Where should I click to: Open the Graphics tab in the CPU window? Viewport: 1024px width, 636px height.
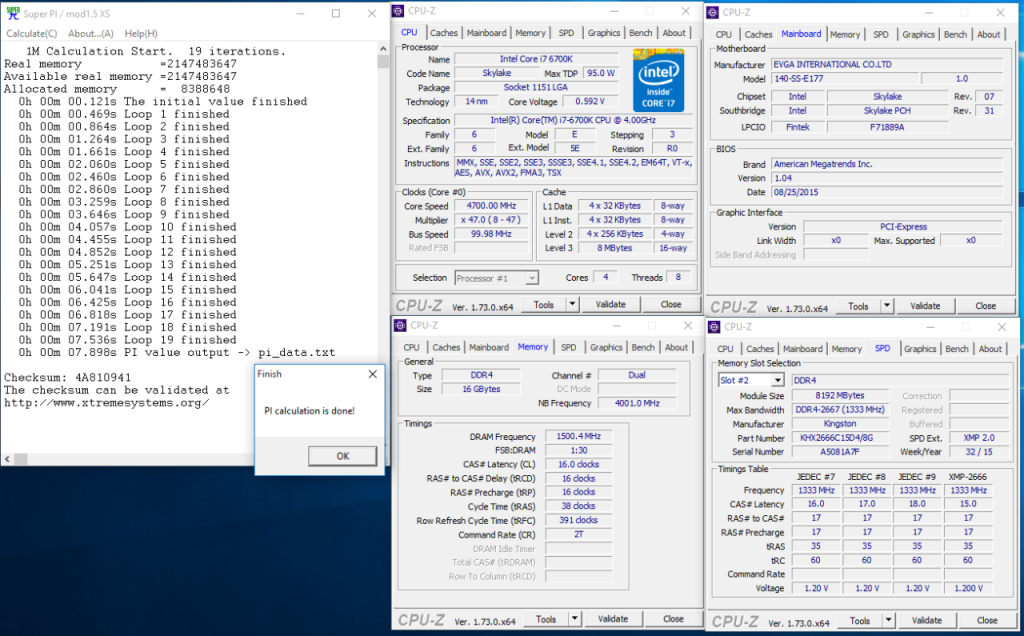pos(604,33)
